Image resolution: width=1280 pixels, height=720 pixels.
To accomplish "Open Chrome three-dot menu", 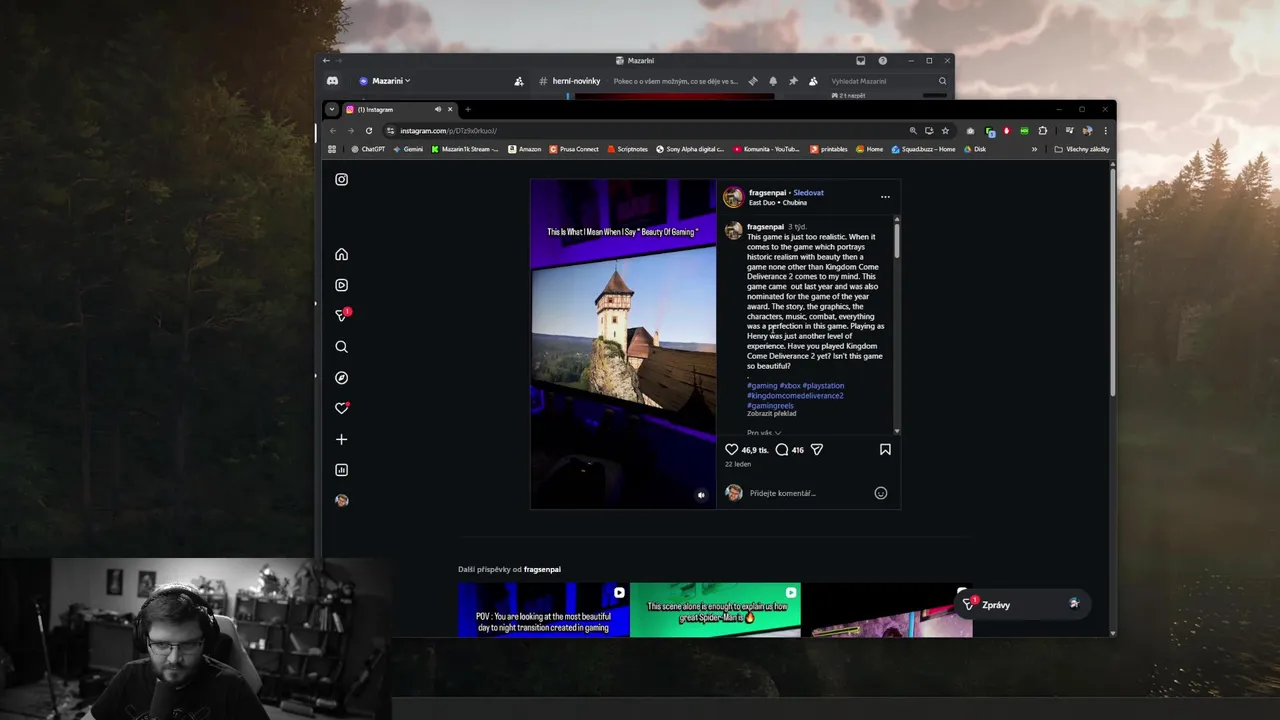I will click(x=1105, y=131).
